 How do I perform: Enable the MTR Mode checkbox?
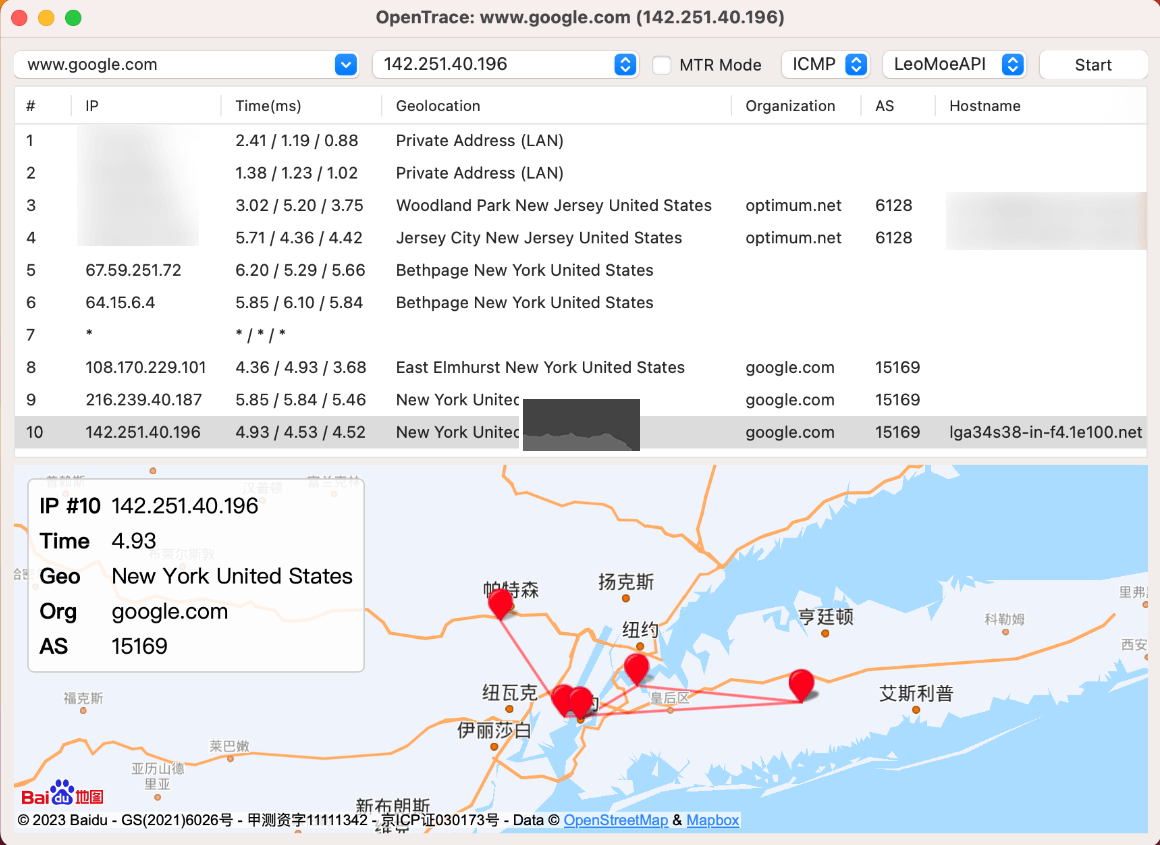[x=662, y=65]
